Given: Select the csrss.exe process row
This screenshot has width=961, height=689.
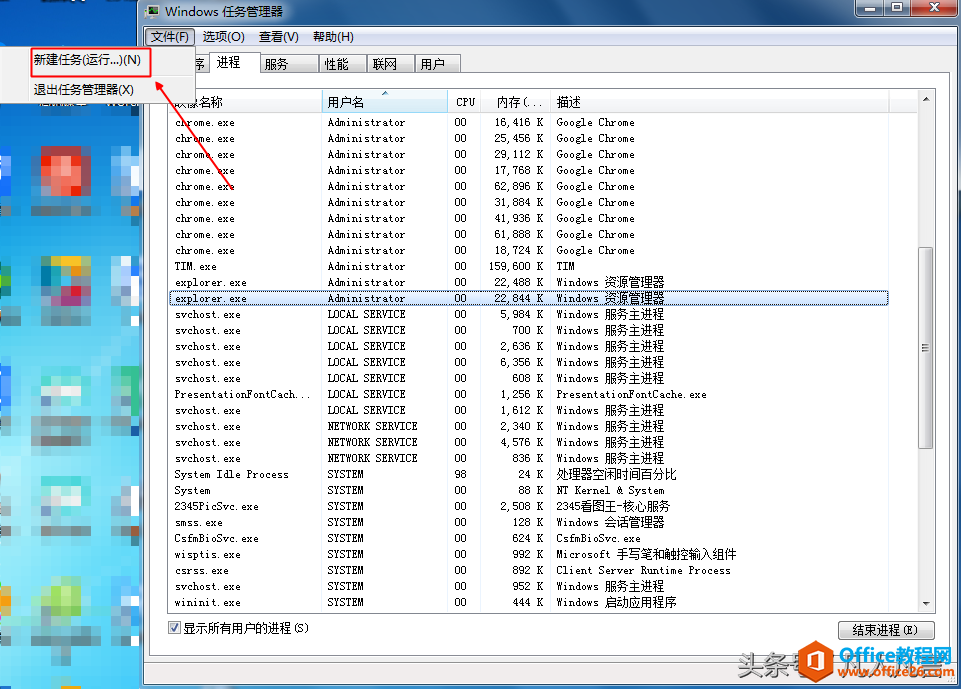Looking at the screenshot, I should (x=528, y=570).
